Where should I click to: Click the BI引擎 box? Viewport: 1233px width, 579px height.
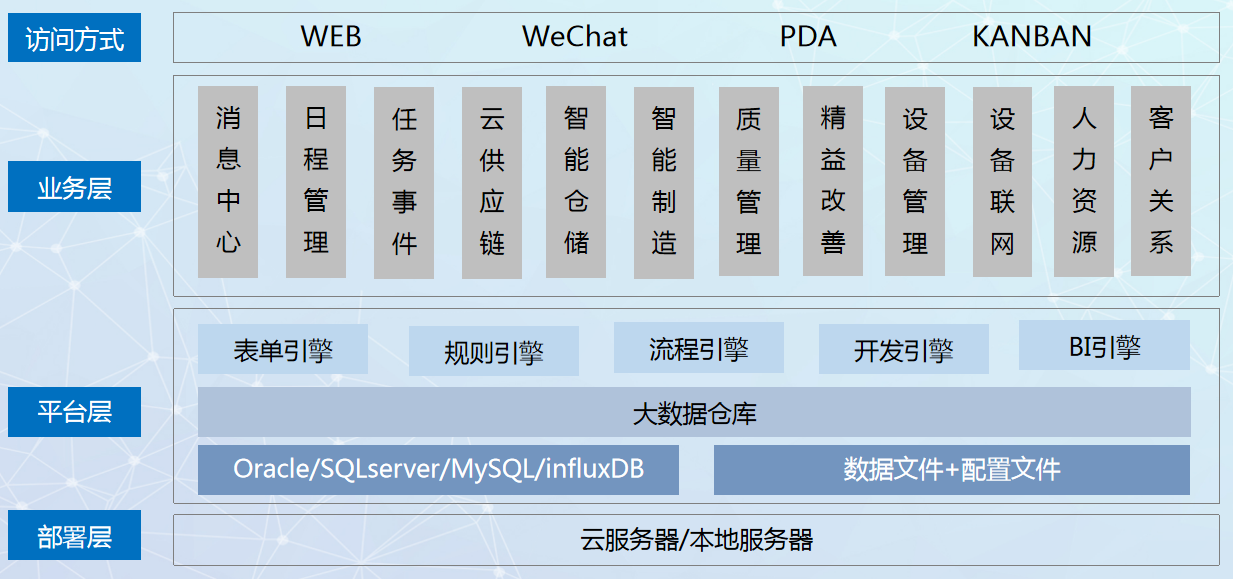(x=1104, y=346)
